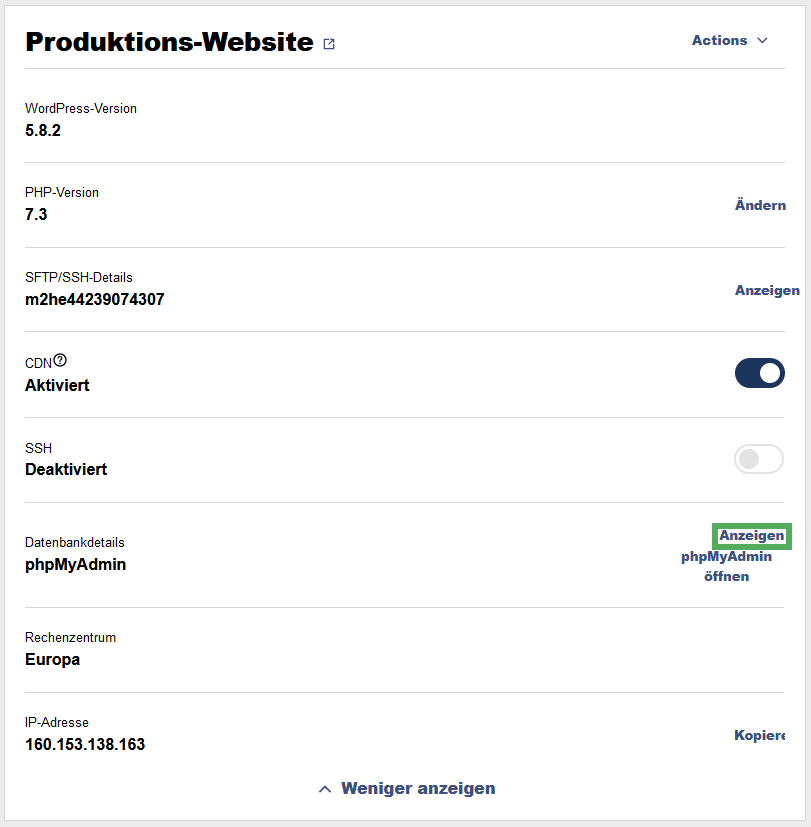811x827 pixels.
Task: Open the external link icon beside Produktions-Website
Action: 329,44
